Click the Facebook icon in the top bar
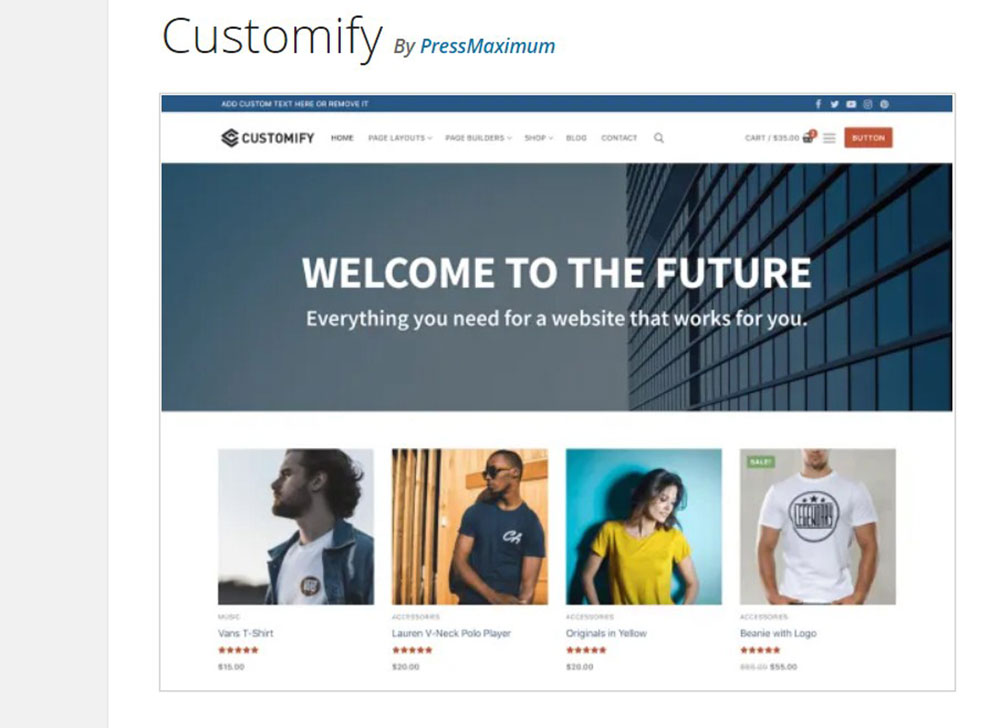 (818, 104)
